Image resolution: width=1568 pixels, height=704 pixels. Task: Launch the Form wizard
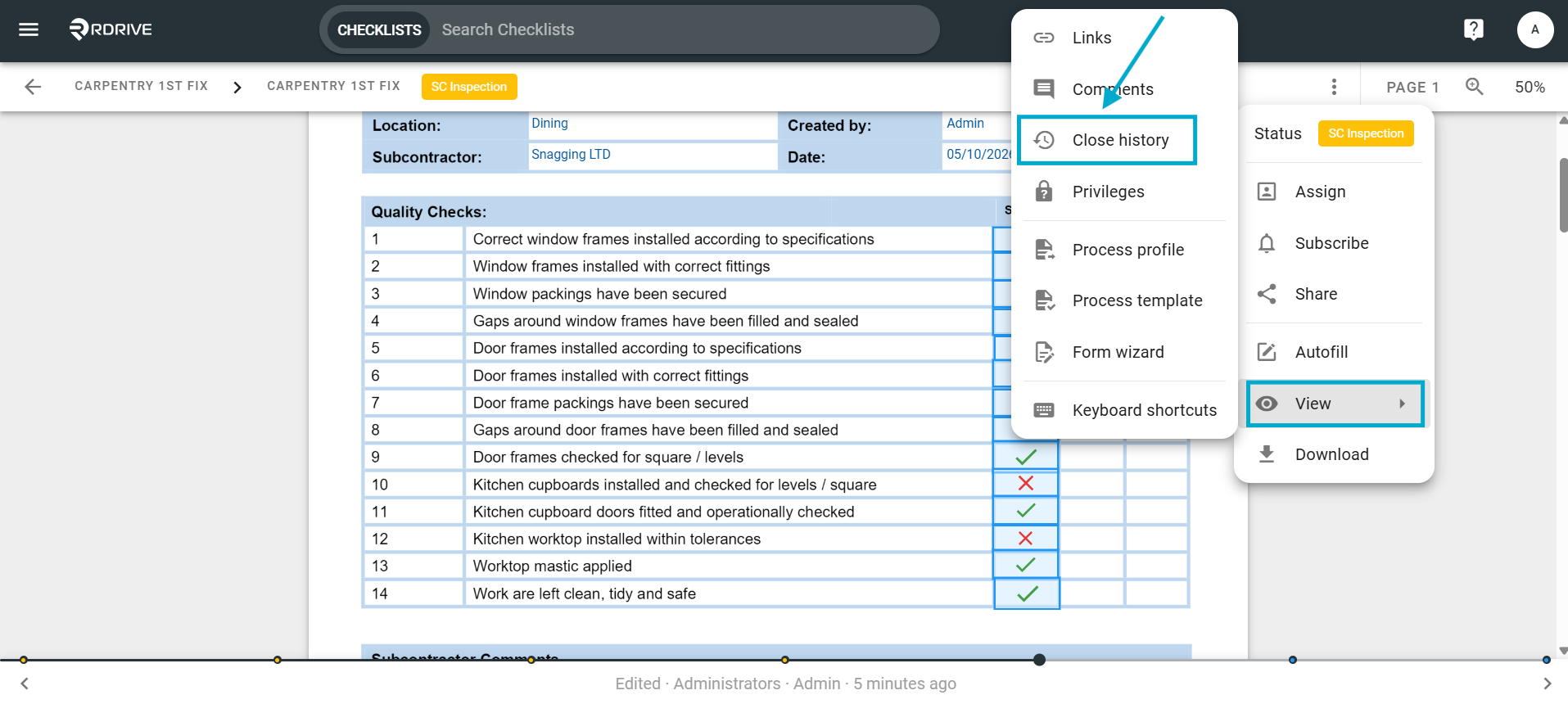[x=1124, y=352]
